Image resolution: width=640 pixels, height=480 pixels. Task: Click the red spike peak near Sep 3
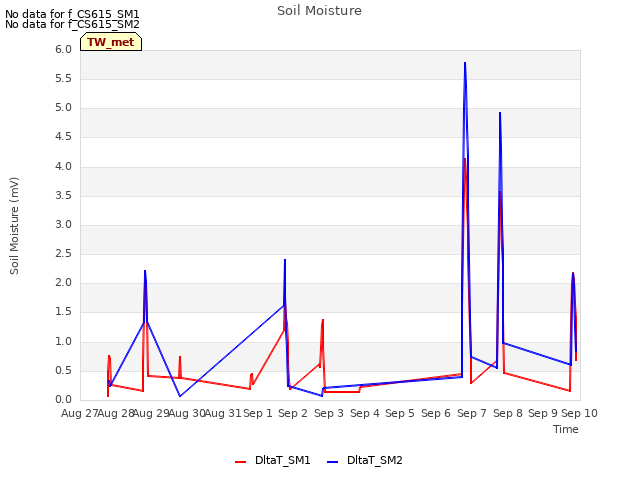[323, 320]
